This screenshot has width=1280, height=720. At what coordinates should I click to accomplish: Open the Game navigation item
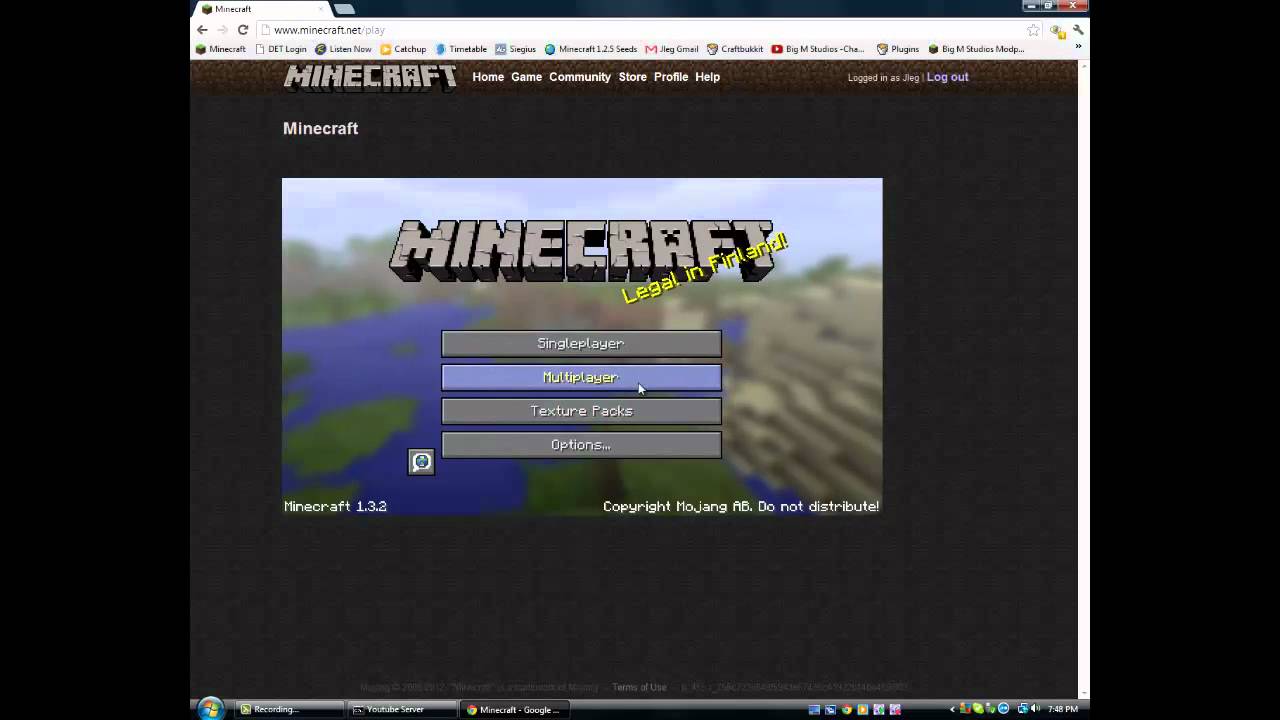(x=526, y=77)
